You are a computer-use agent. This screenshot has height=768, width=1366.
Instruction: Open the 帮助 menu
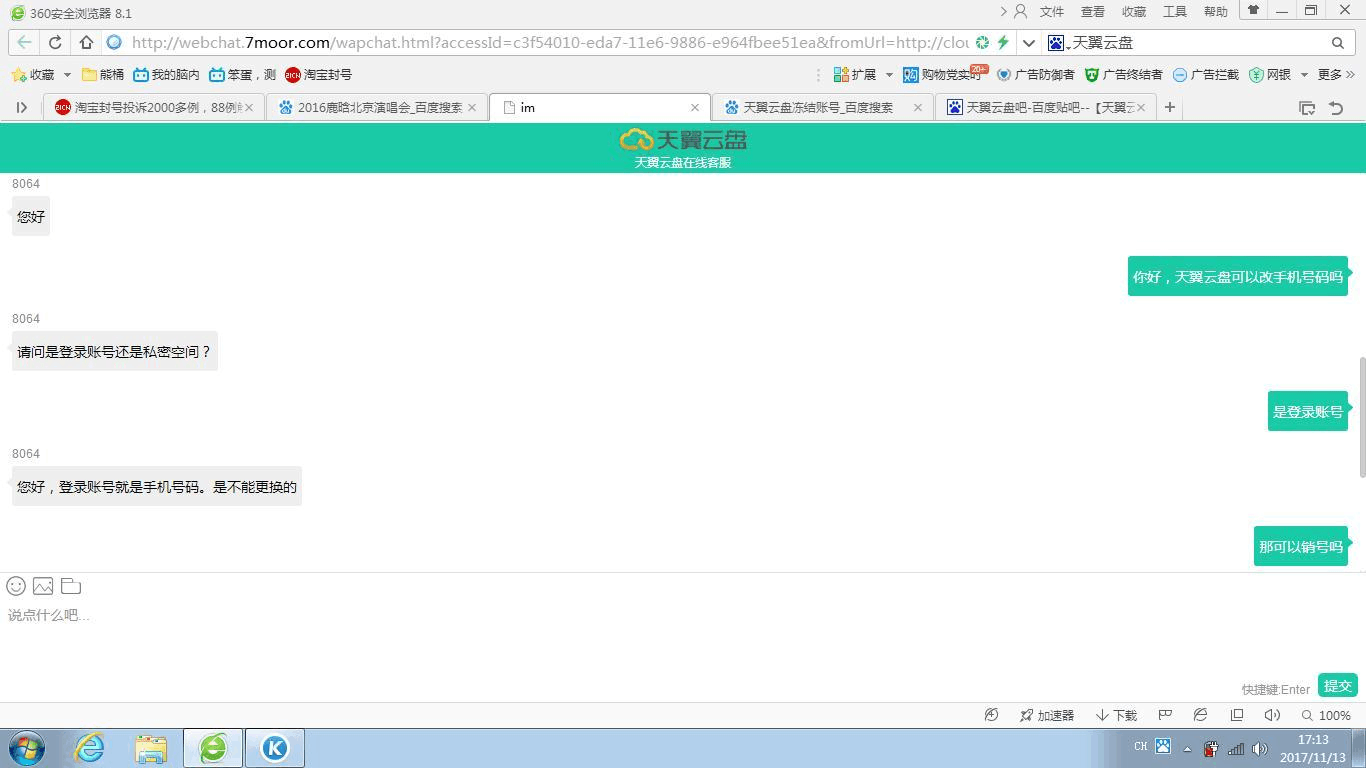(x=1215, y=12)
